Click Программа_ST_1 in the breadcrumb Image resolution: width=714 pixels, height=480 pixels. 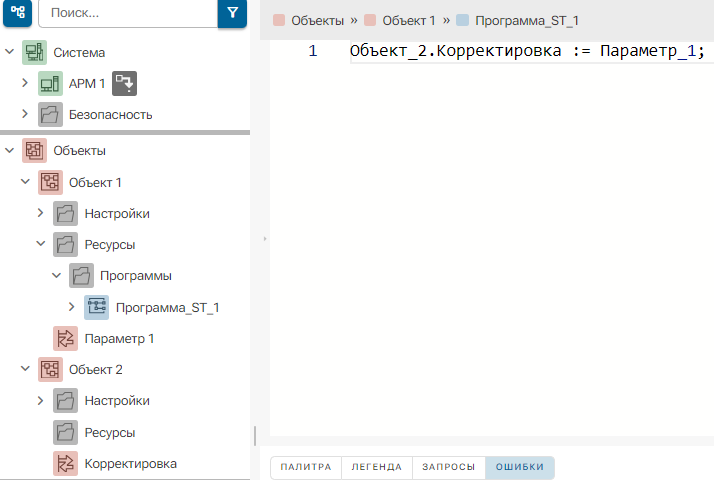[x=527, y=21]
